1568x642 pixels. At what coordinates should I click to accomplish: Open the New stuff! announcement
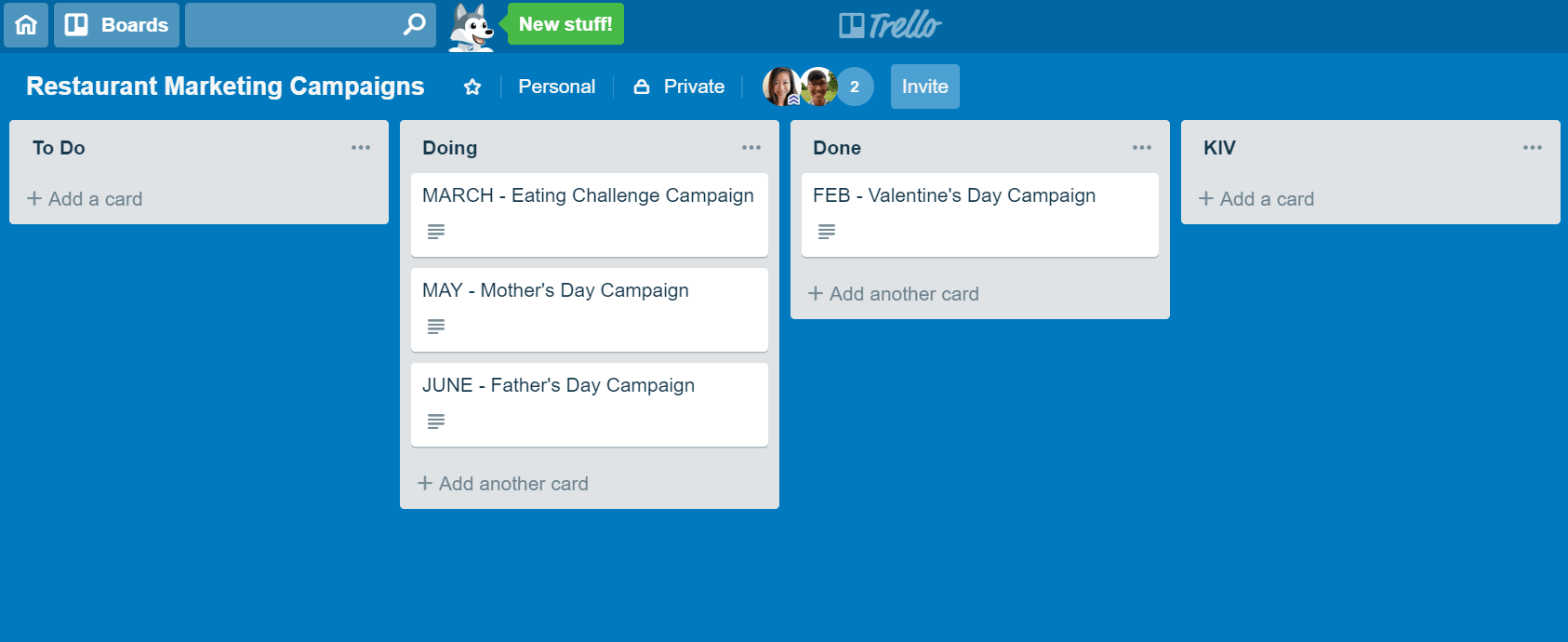[x=565, y=24]
